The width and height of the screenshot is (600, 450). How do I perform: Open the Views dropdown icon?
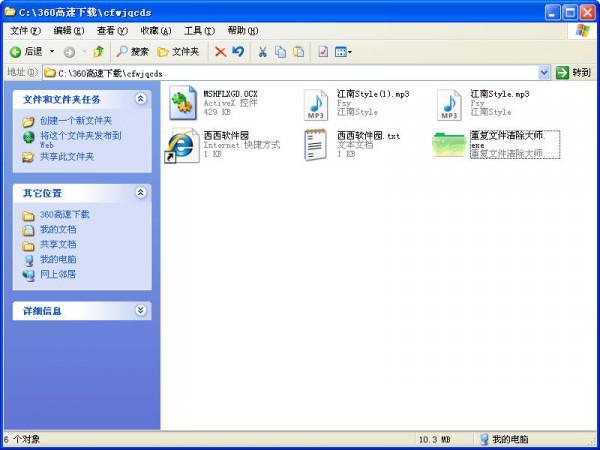[x=343, y=52]
